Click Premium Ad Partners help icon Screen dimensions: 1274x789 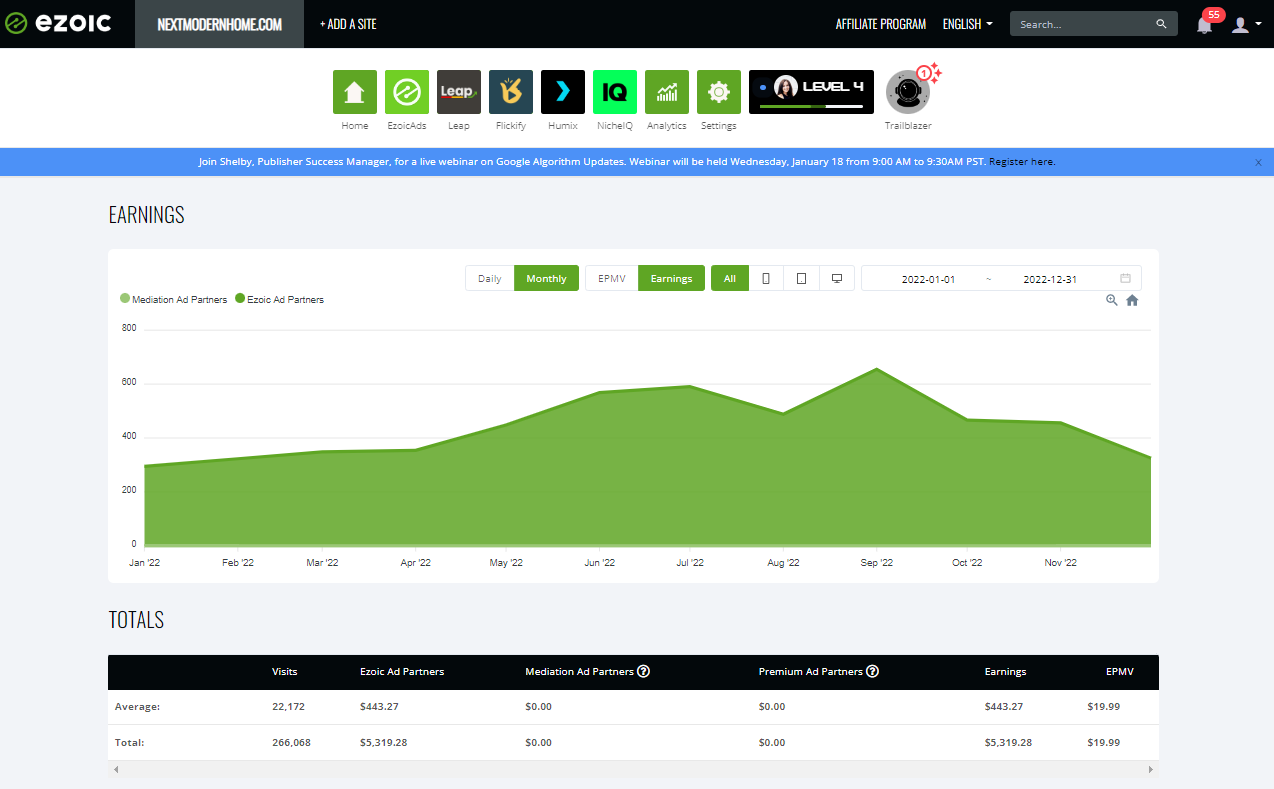[873, 671]
